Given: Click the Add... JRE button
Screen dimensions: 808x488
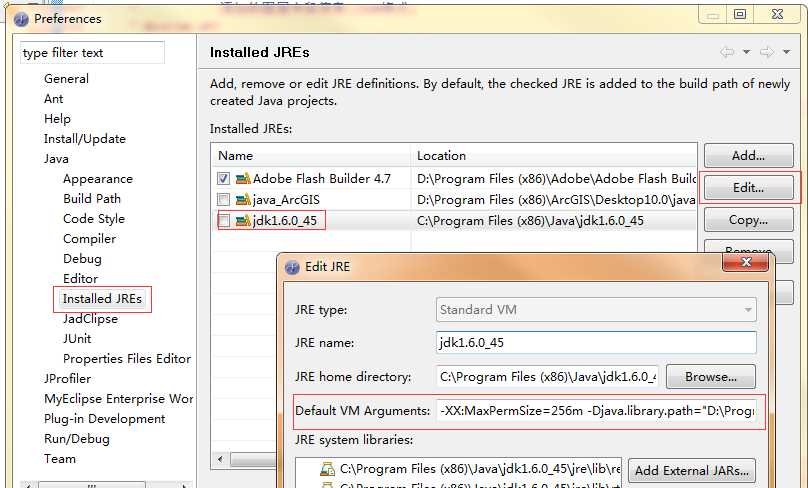Looking at the screenshot, I should point(749,156).
